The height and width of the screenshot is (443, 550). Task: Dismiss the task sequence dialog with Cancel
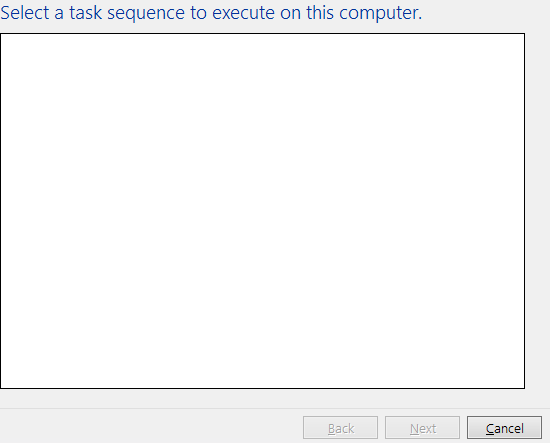tap(504, 428)
